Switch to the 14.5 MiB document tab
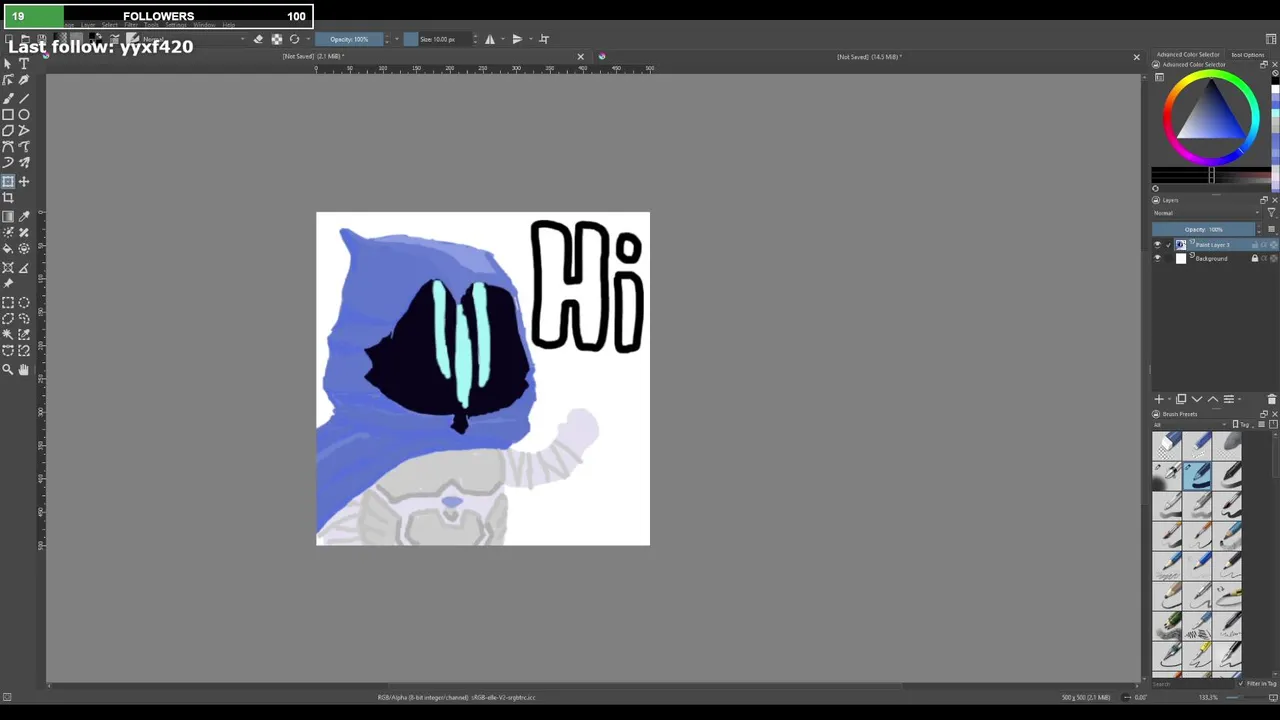Viewport: 1280px width, 720px height. 869,57
